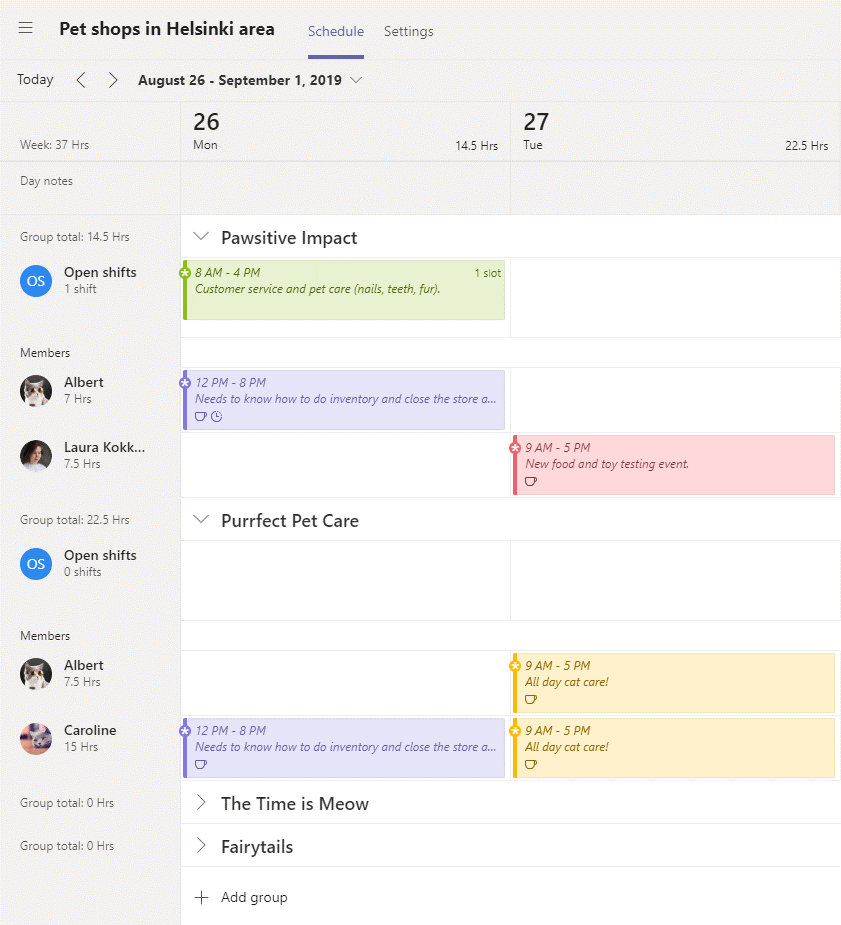Click Laura Kokk's profile photo

click(x=36, y=455)
